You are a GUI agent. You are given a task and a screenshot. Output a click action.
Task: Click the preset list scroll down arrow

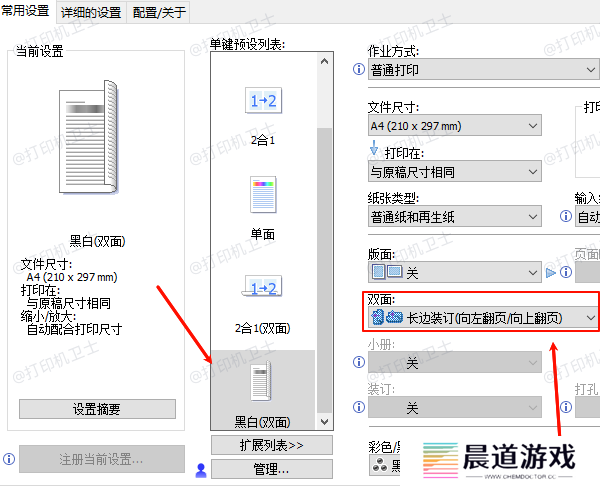click(x=324, y=422)
